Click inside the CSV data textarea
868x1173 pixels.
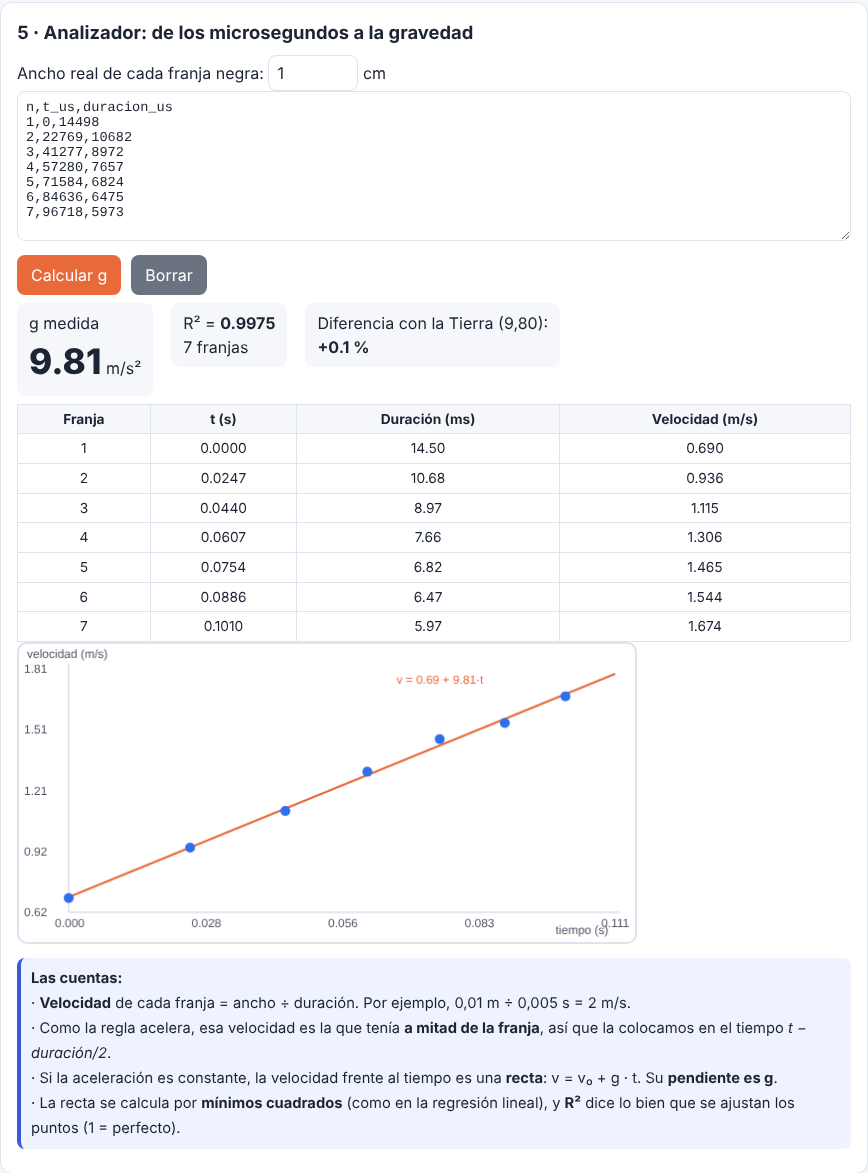434,166
